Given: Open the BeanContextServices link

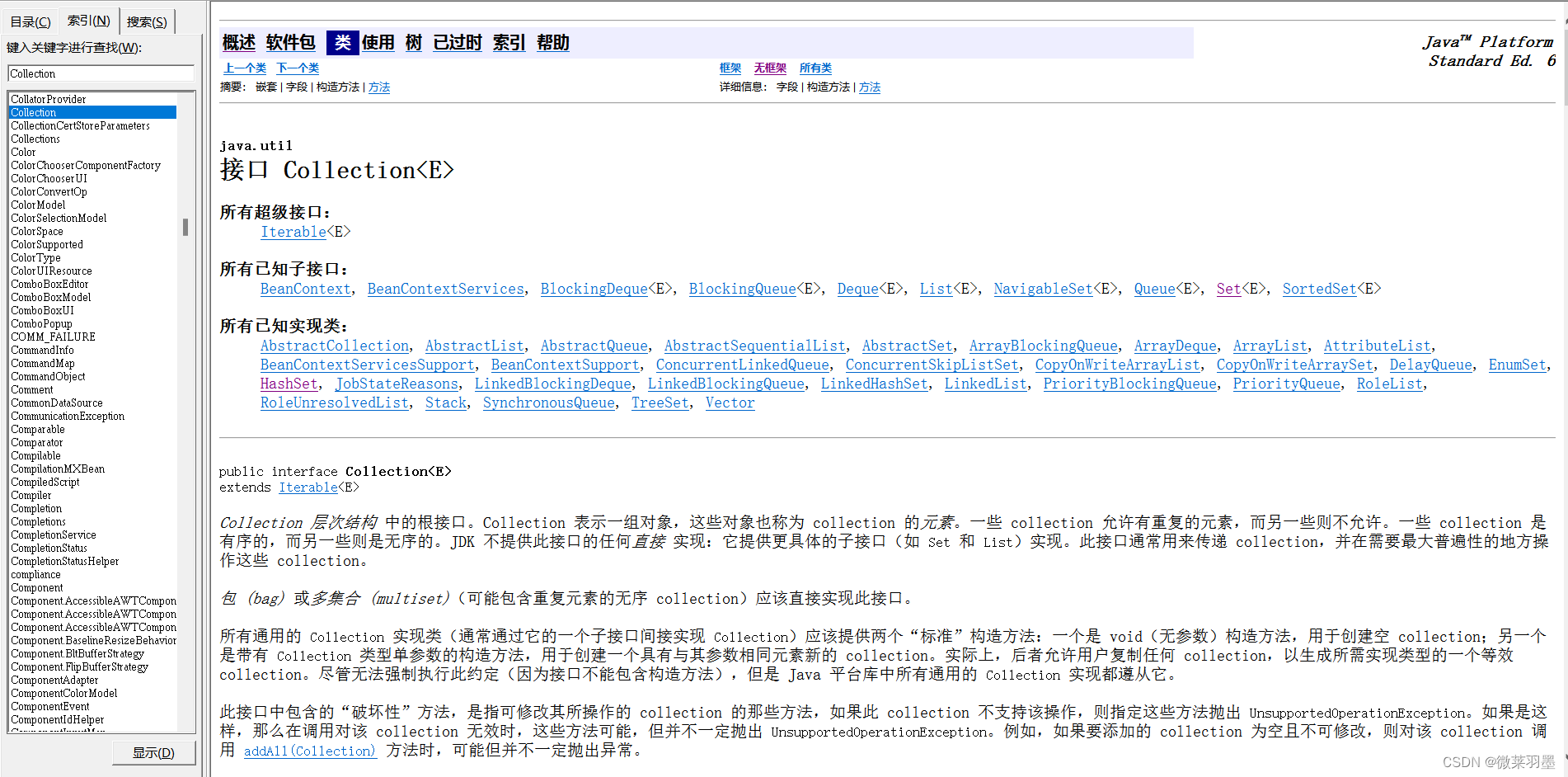Looking at the screenshot, I should (446, 290).
